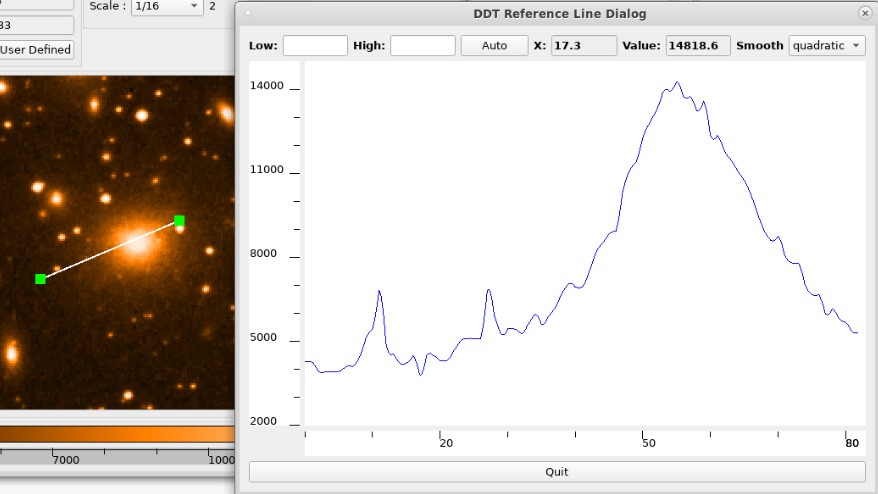The width and height of the screenshot is (878, 494).
Task: Click the upper-right green line endpoint handle
Action: pyautogui.click(x=179, y=220)
